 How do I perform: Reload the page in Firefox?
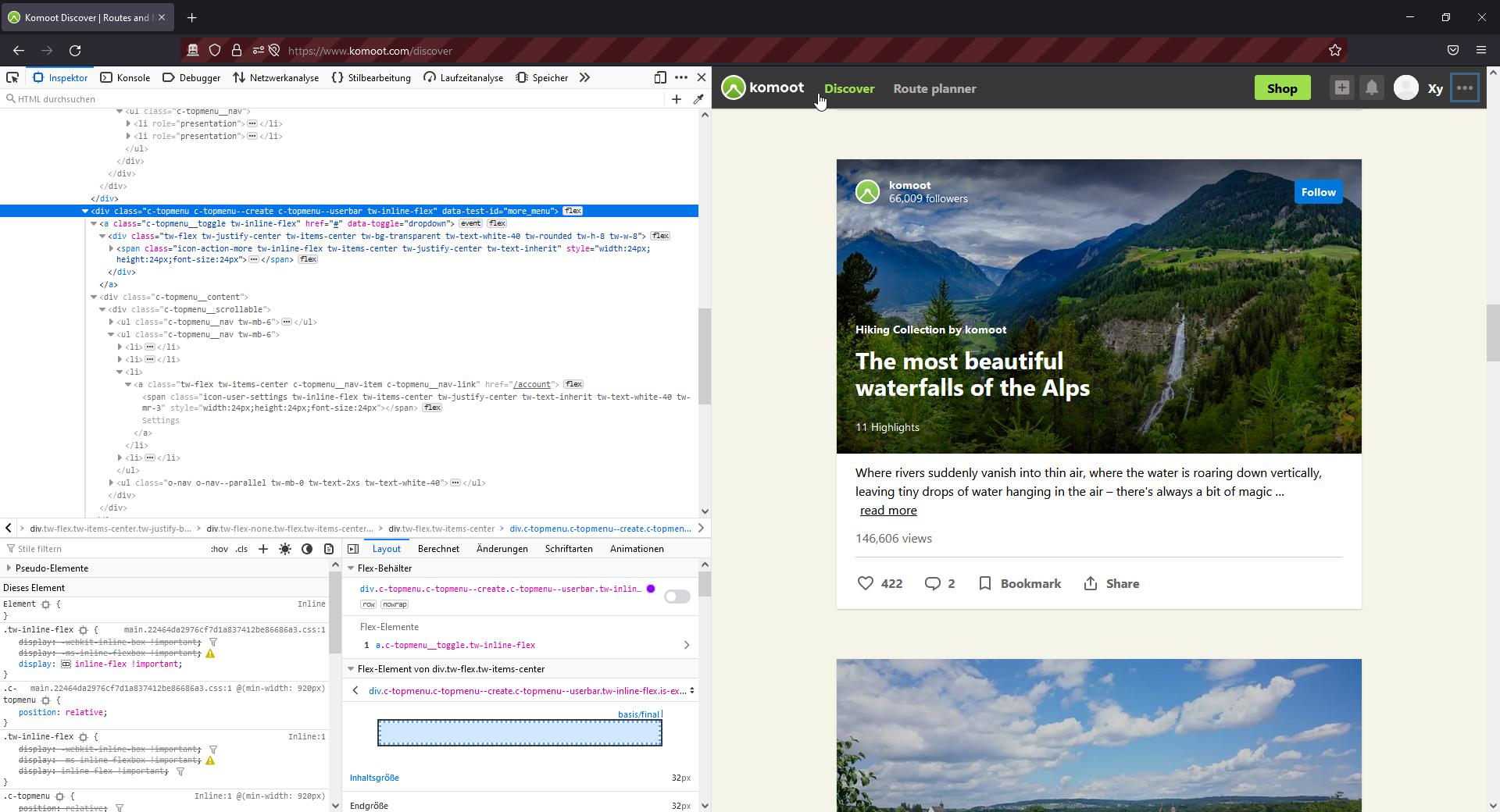tap(75, 51)
